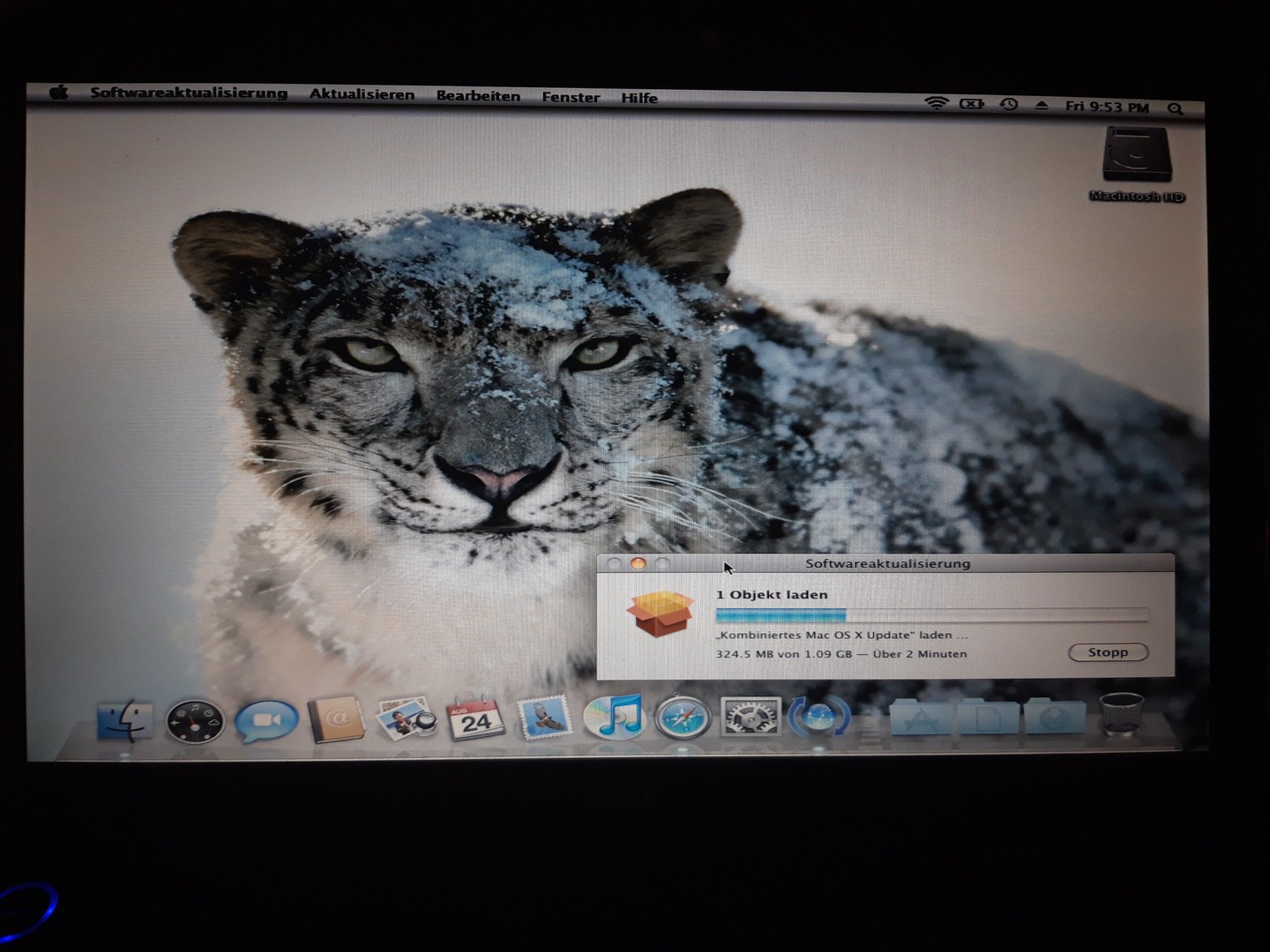Click the battery status icon
Screen dimensions: 1270x952
(971, 104)
